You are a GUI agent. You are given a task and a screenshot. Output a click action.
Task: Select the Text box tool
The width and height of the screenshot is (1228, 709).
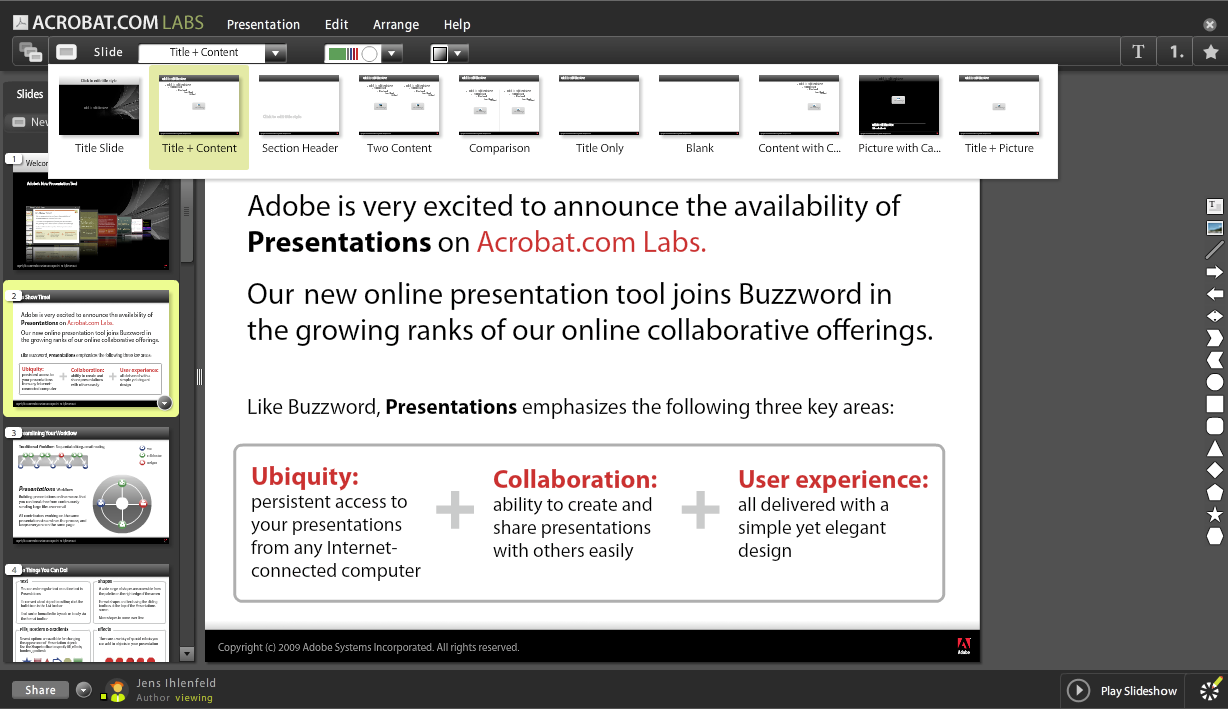click(x=1214, y=204)
